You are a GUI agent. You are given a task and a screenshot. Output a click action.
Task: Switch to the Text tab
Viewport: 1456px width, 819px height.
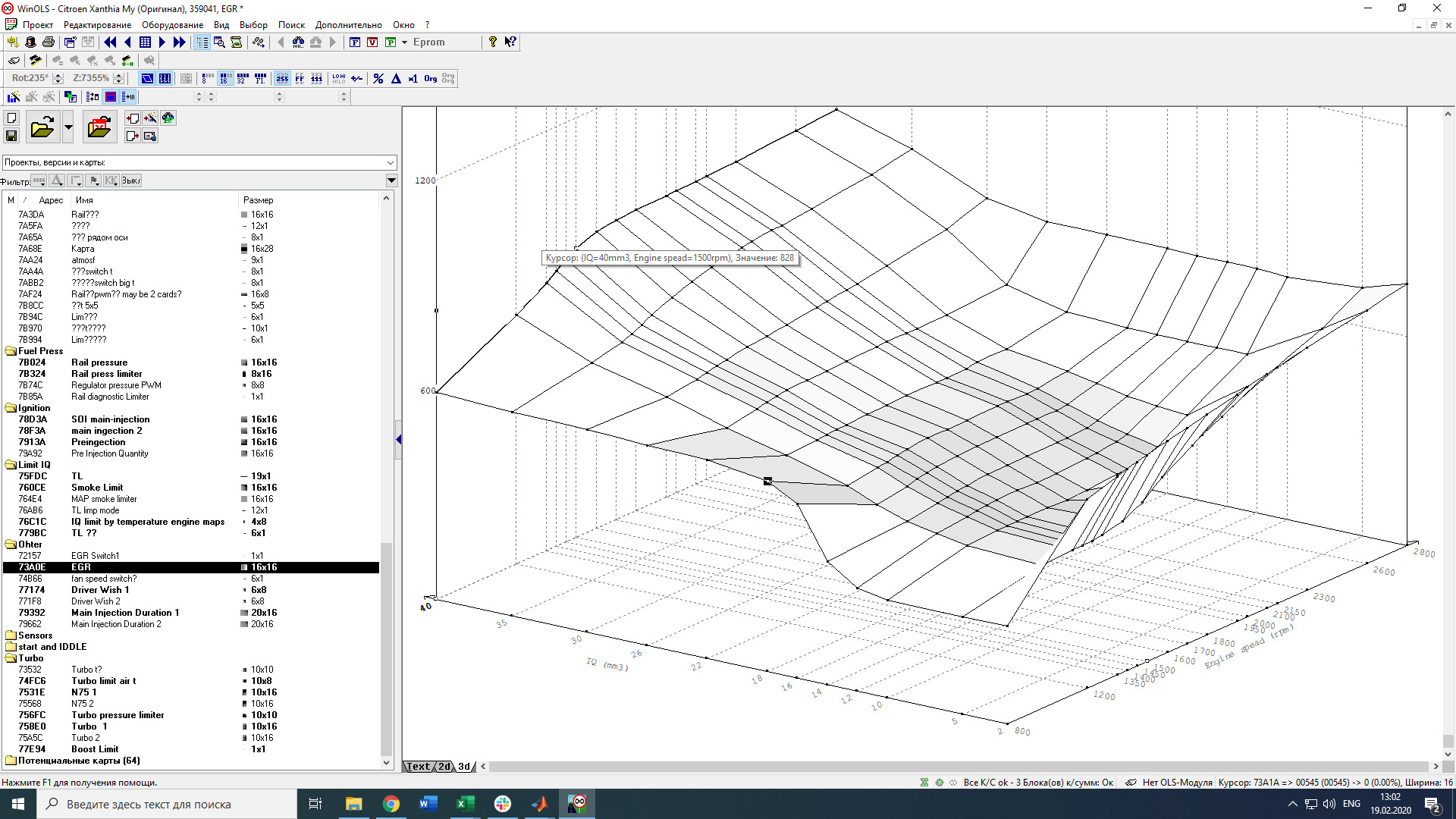pyautogui.click(x=419, y=767)
